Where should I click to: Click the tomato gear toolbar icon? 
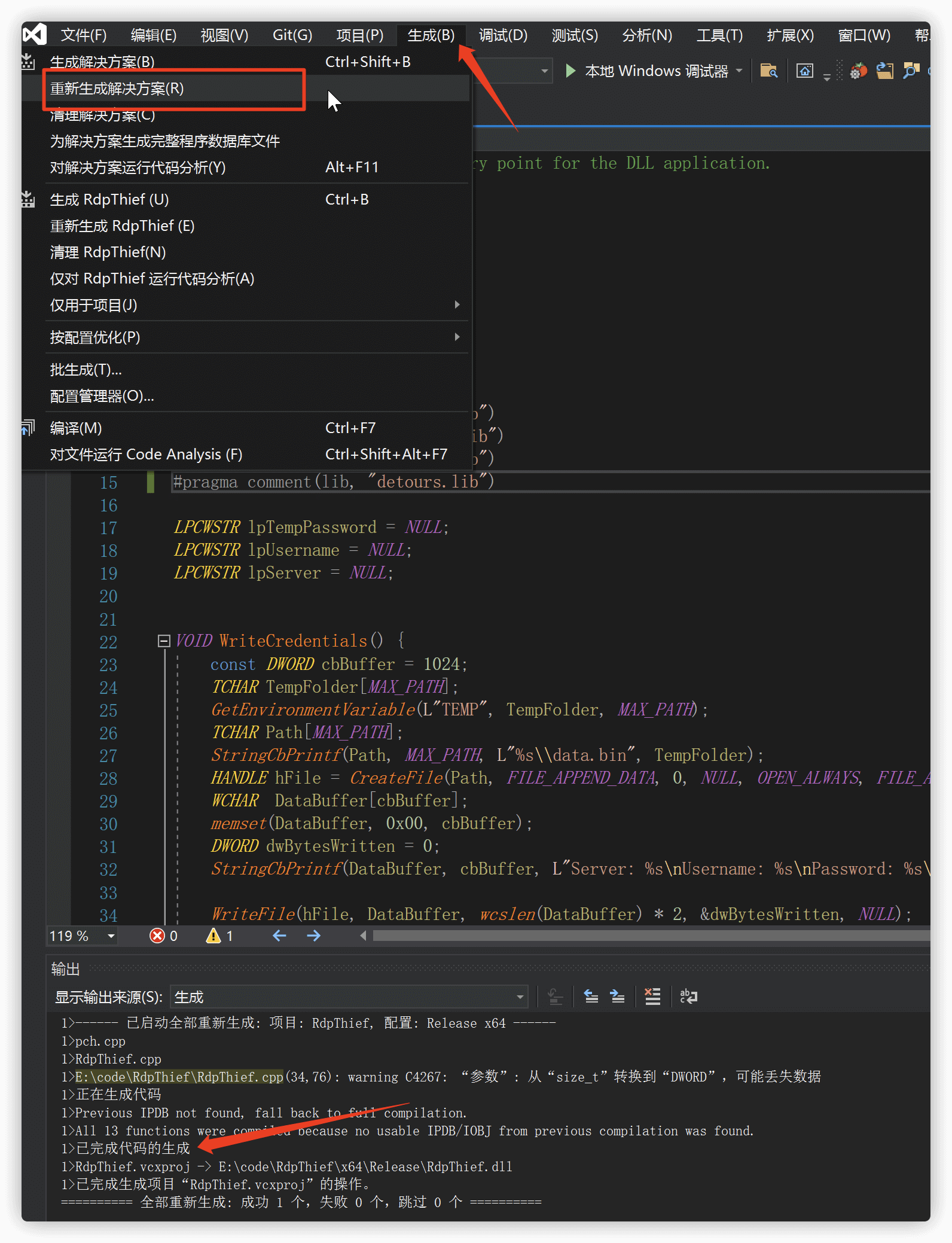858,71
